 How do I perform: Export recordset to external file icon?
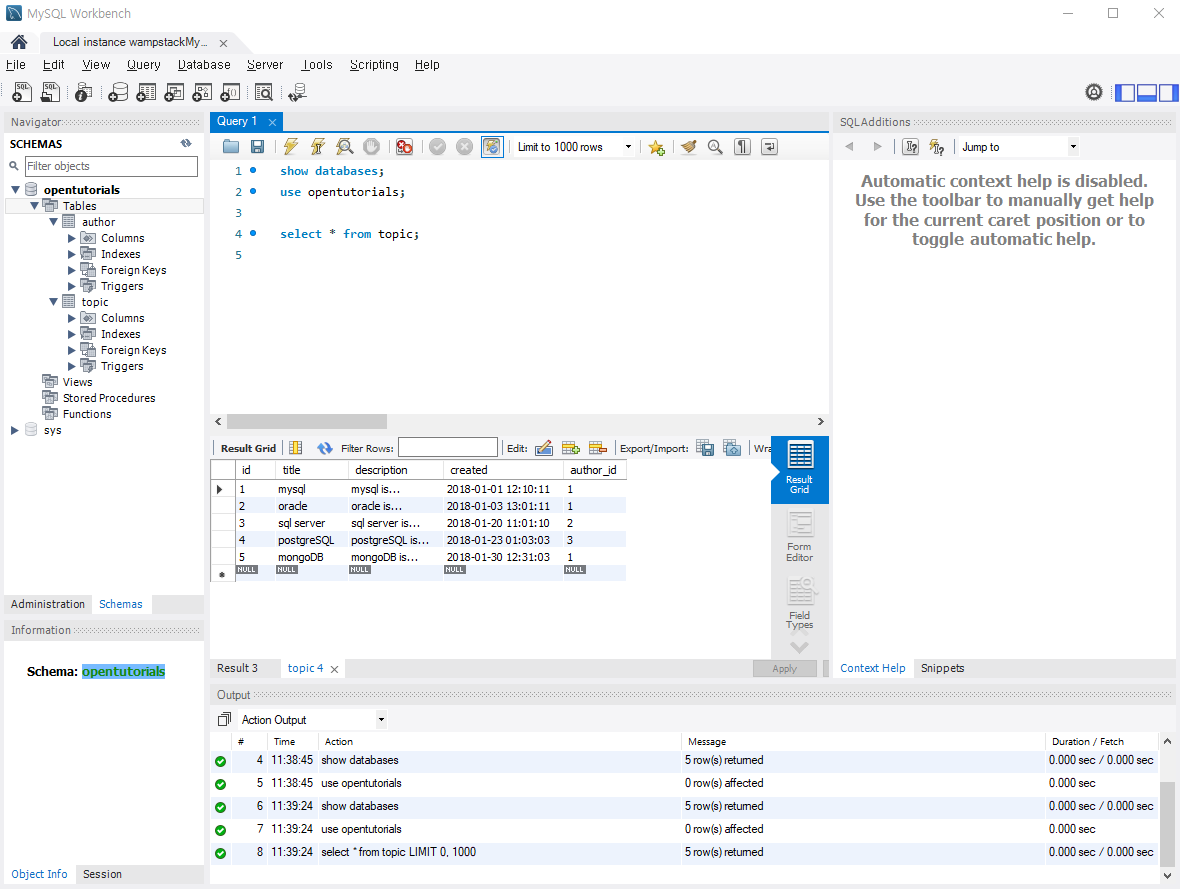click(x=704, y=448)
